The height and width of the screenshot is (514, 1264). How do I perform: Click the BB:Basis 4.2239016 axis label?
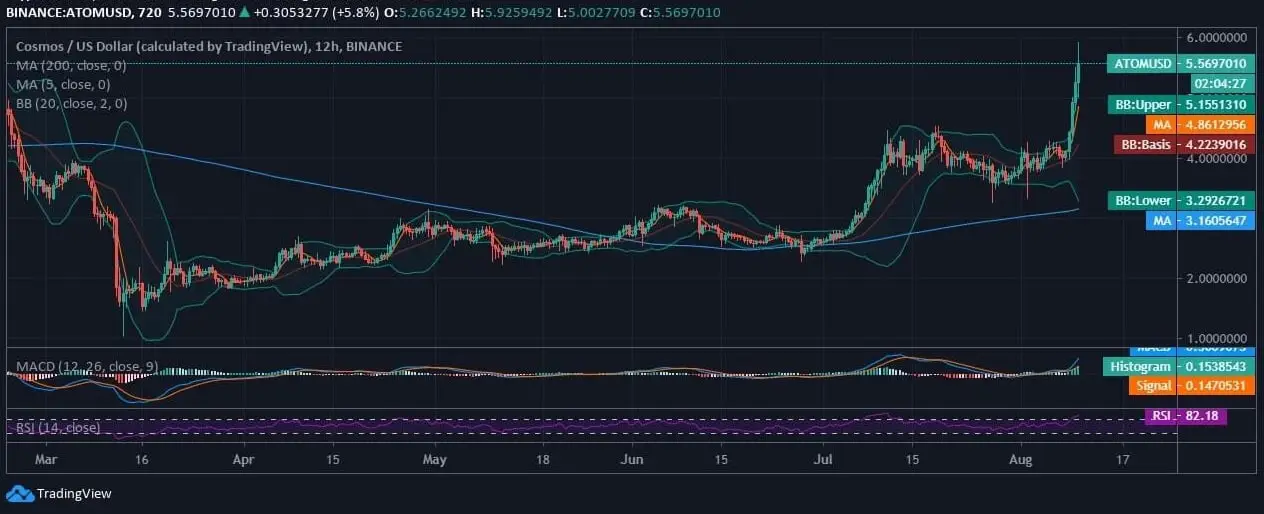(1181, 144)
